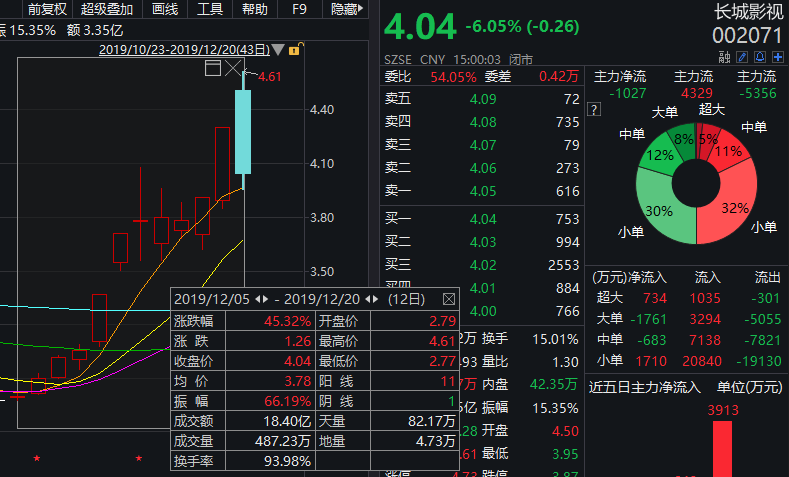
Task: Click the 中单 inflow 7138 cell
Action: 705,341
